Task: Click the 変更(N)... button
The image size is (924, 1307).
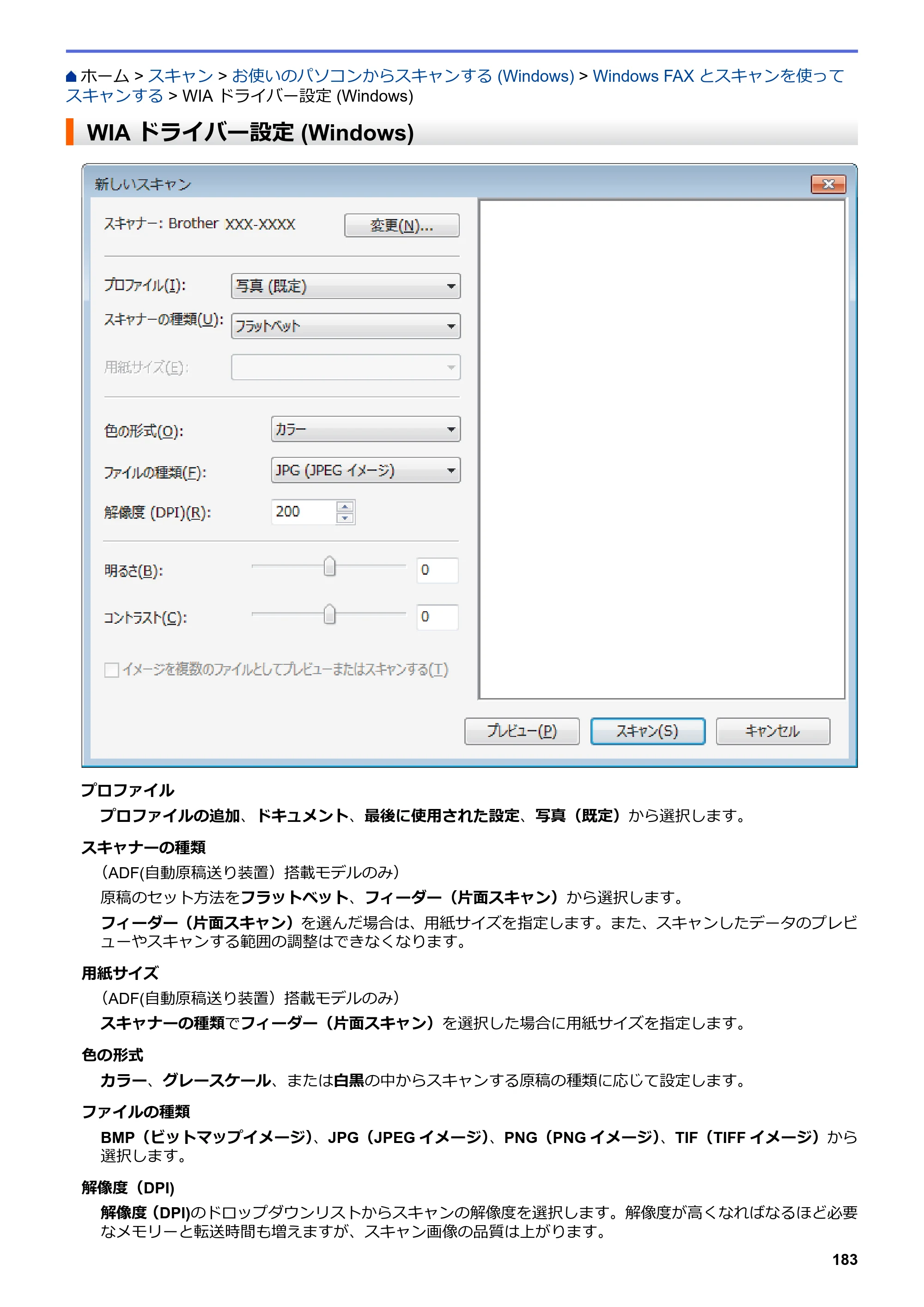Action: point(402,225)
